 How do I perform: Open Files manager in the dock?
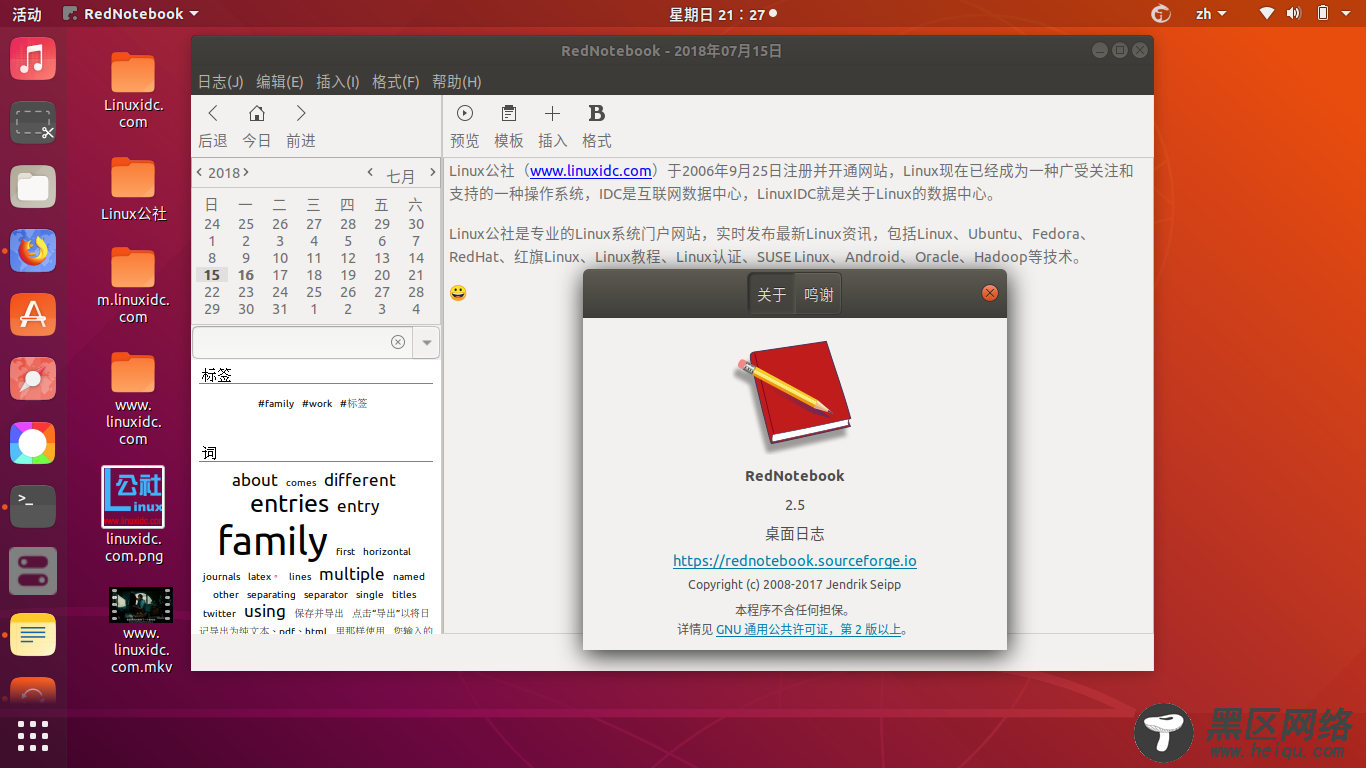click(33, 187)
